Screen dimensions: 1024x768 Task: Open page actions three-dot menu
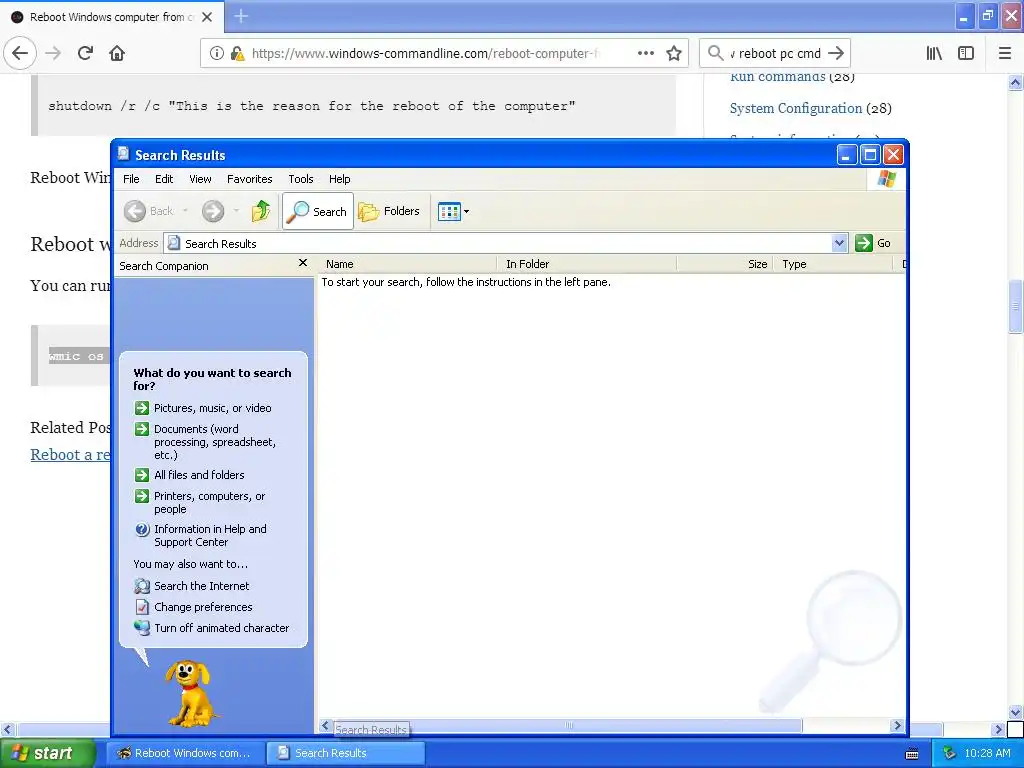click(x=646, y=53)
